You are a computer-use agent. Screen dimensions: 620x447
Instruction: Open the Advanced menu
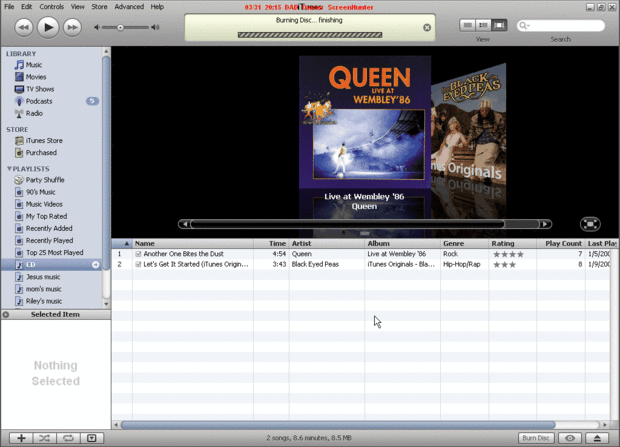point(129,7)
